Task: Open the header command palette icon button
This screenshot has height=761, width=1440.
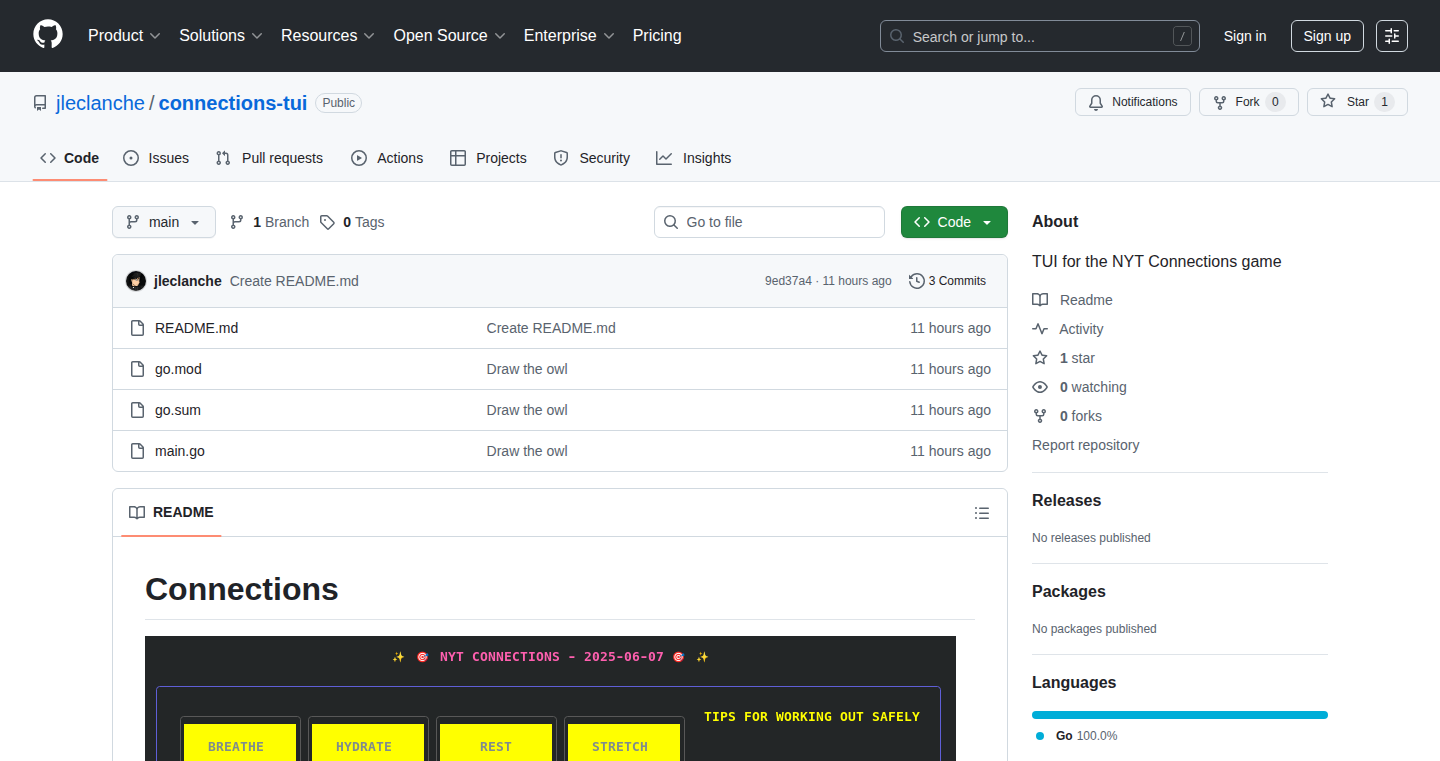Action: 1392,36
